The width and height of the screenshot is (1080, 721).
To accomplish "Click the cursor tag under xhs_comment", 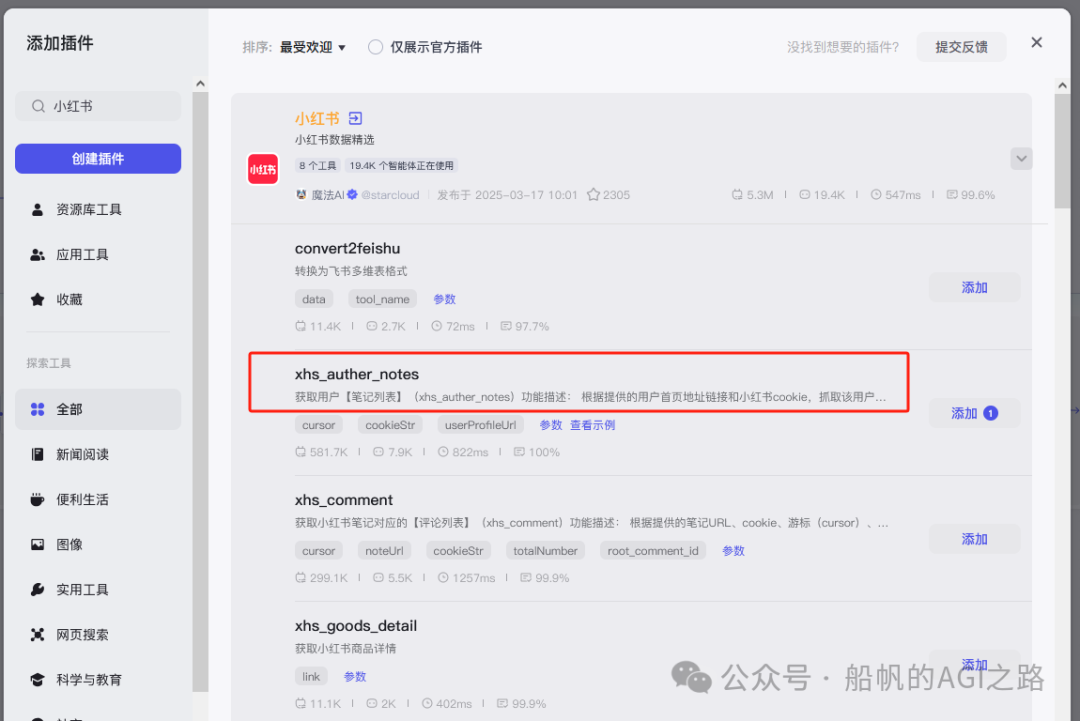I will [318, 551].
